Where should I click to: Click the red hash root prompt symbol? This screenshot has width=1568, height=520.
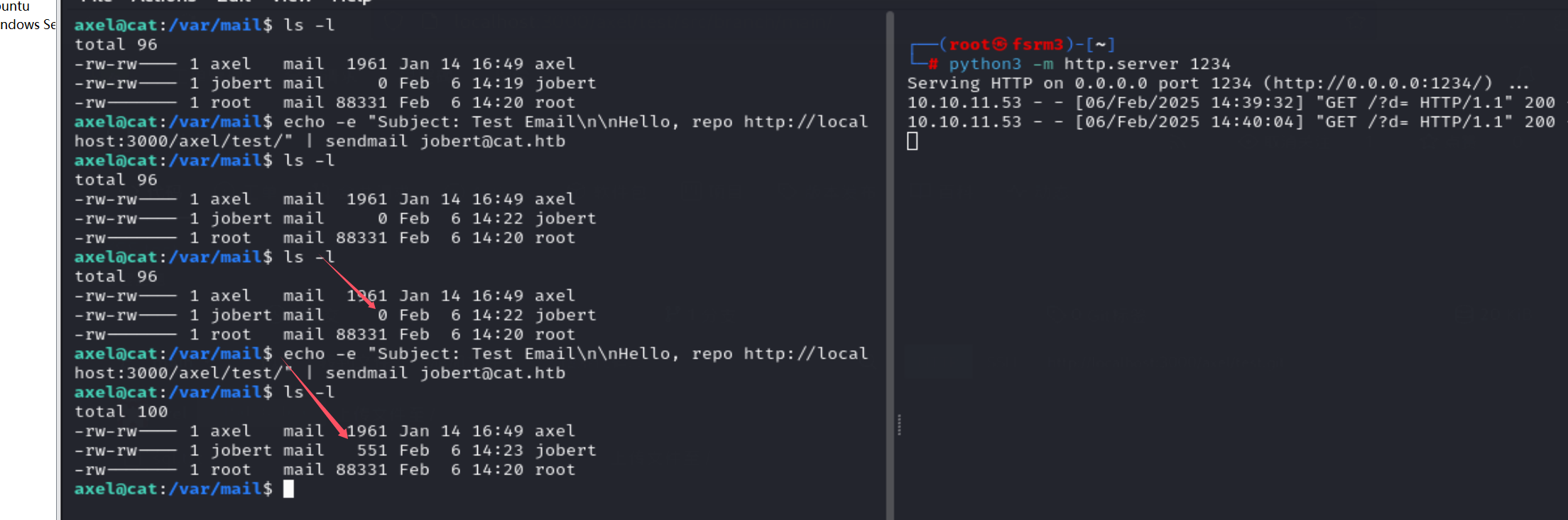pyautogui.click(x=934, y=65)
